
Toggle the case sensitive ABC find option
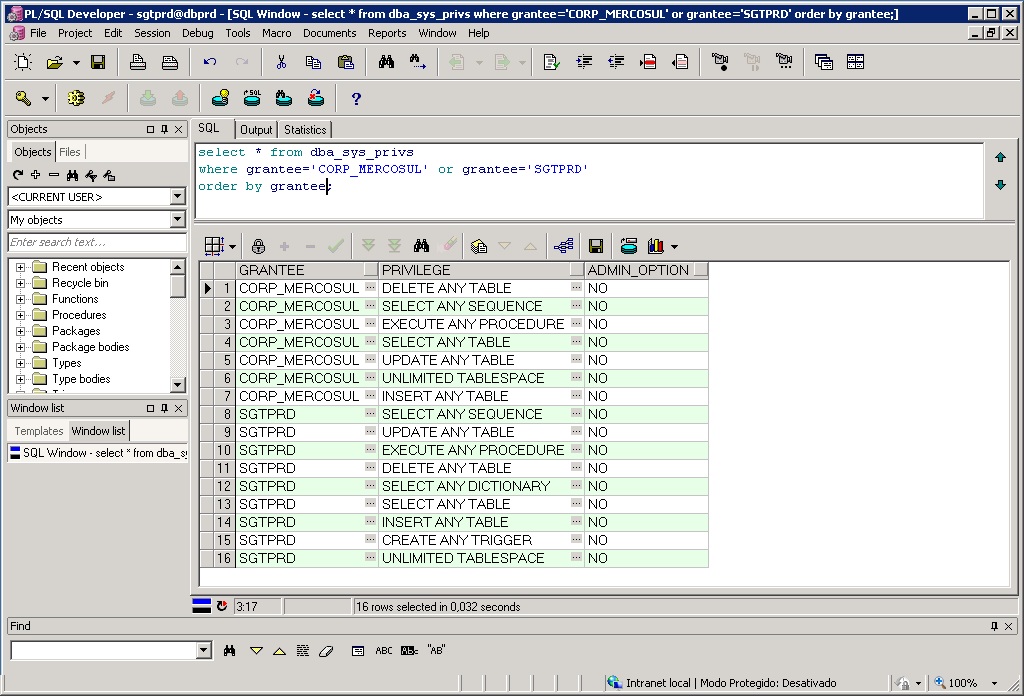click(384, 651)
